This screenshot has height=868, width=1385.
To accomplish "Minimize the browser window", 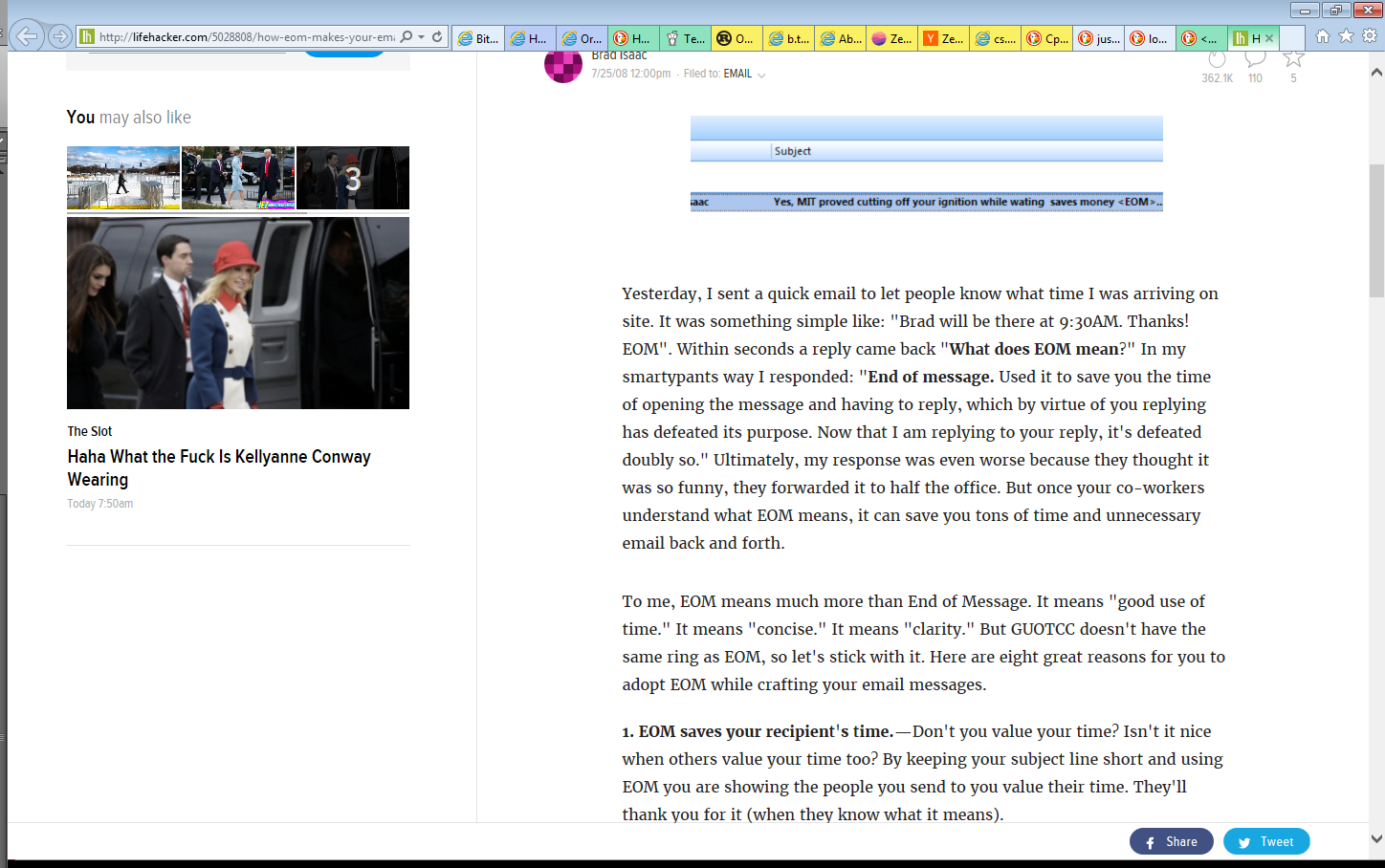I will click(x=1305, y=10).
